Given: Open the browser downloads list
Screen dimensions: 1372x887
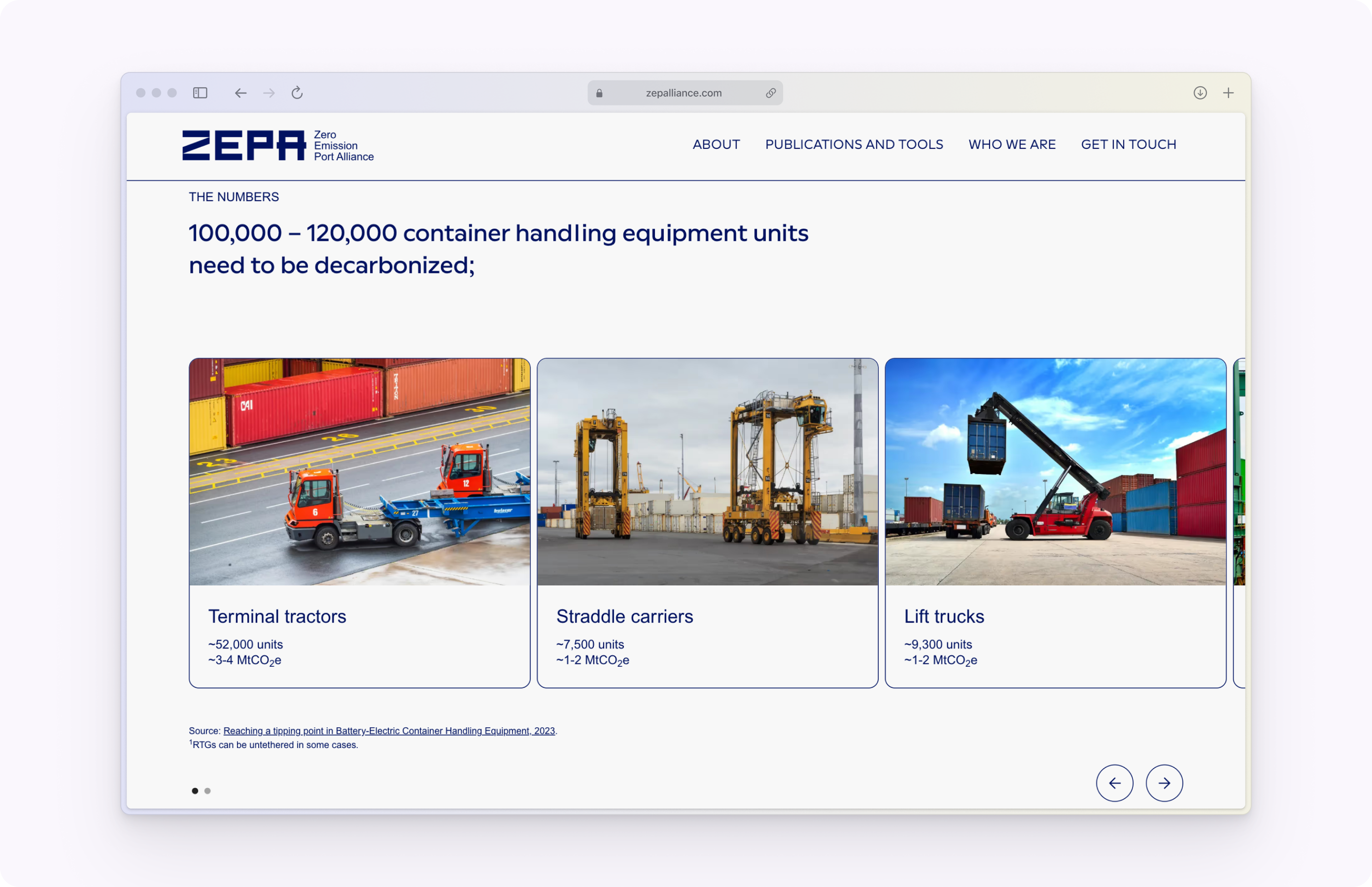Looking at the screenshot, I should (x=1200, y=93).
